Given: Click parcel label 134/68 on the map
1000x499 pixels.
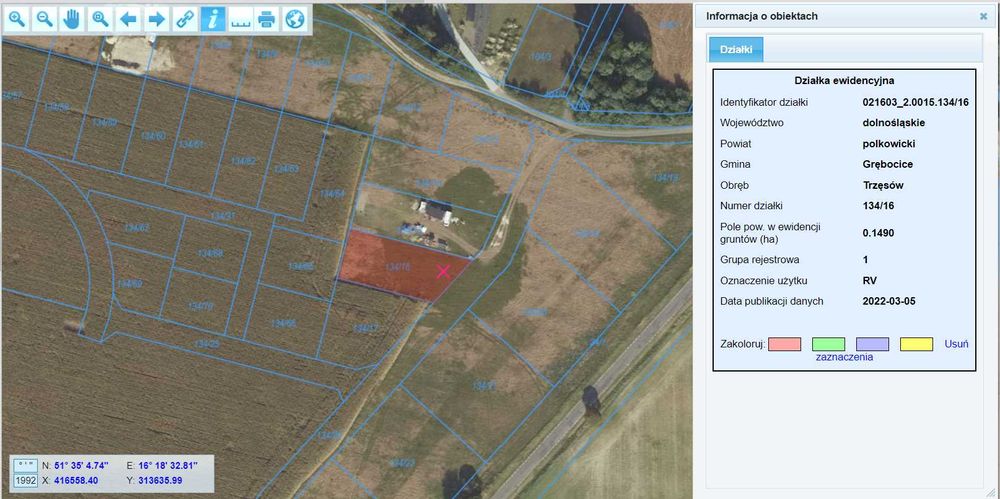Looking at the screenshot, I should [210, 253].
